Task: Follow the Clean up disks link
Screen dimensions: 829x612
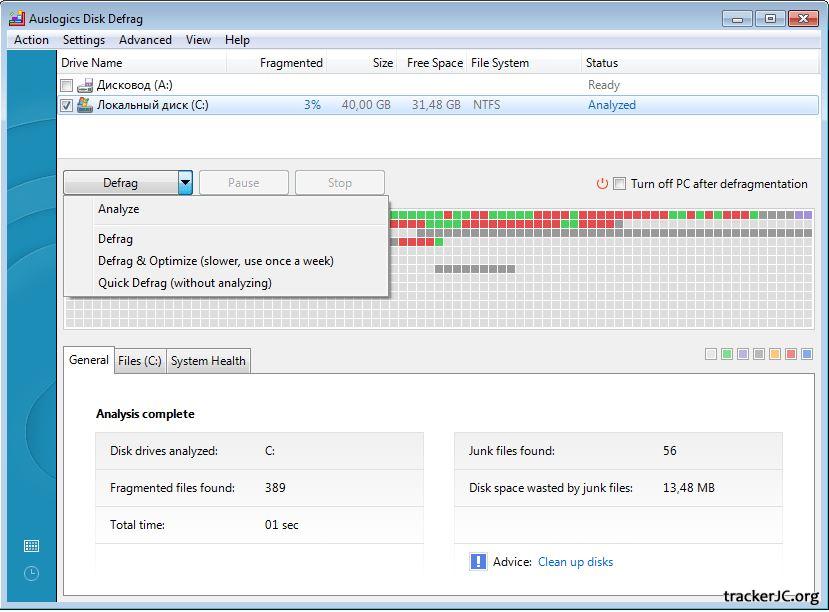Action: [x=575, y=562]
